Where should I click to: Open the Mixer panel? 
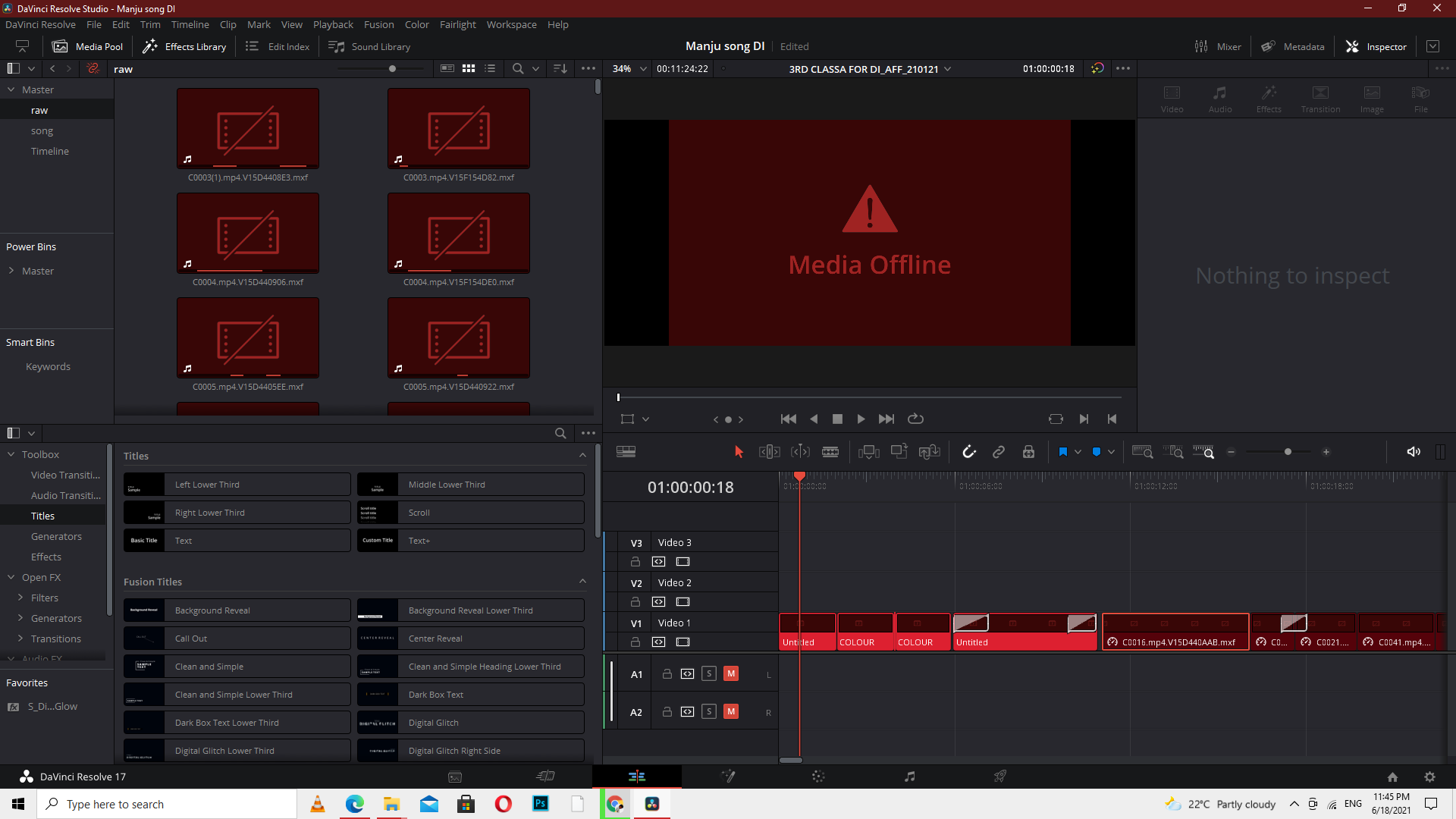[x=1218, y=46]
